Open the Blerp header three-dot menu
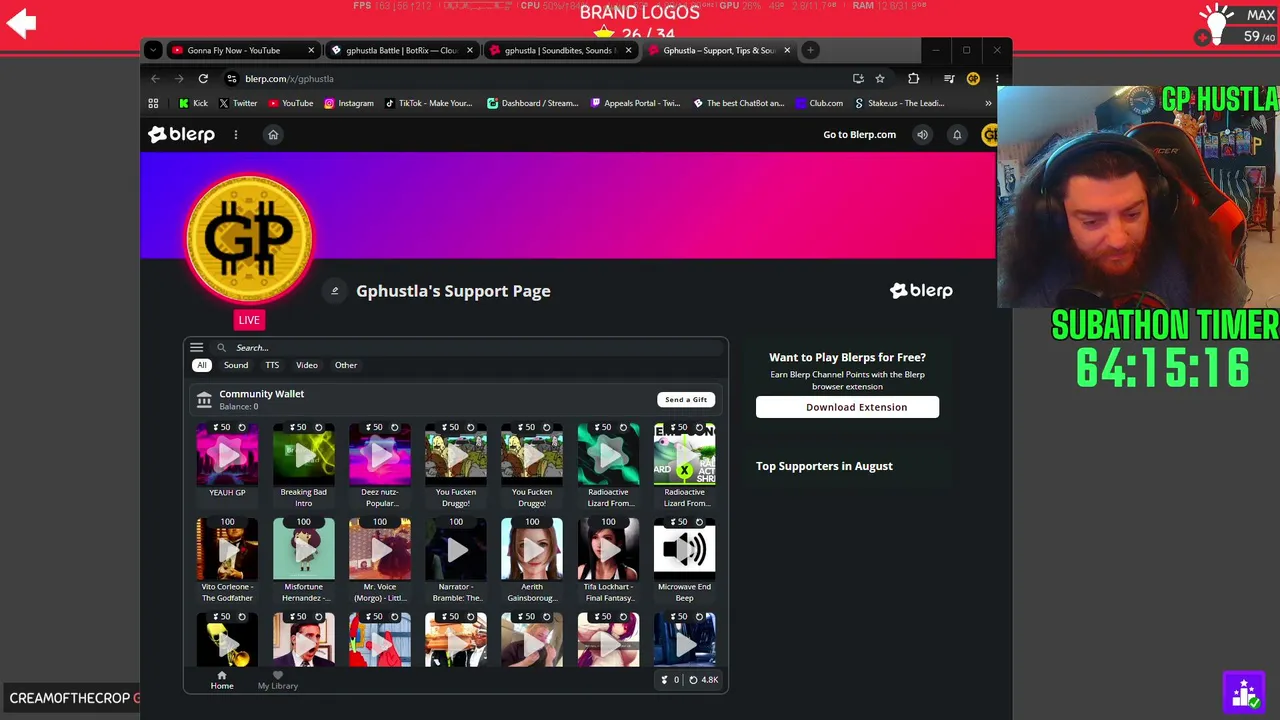 coord(236,135)
